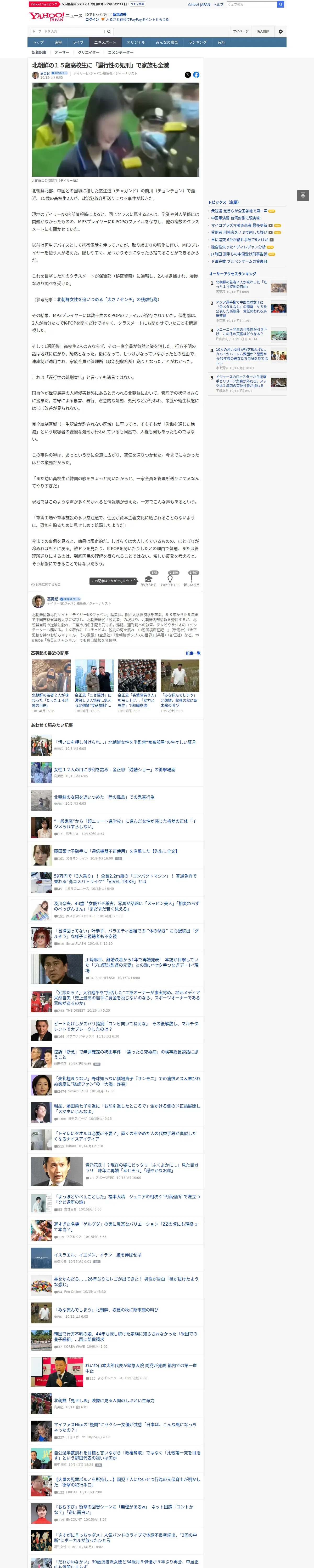Switch to the 速報 tab

(x=58, y=43)
